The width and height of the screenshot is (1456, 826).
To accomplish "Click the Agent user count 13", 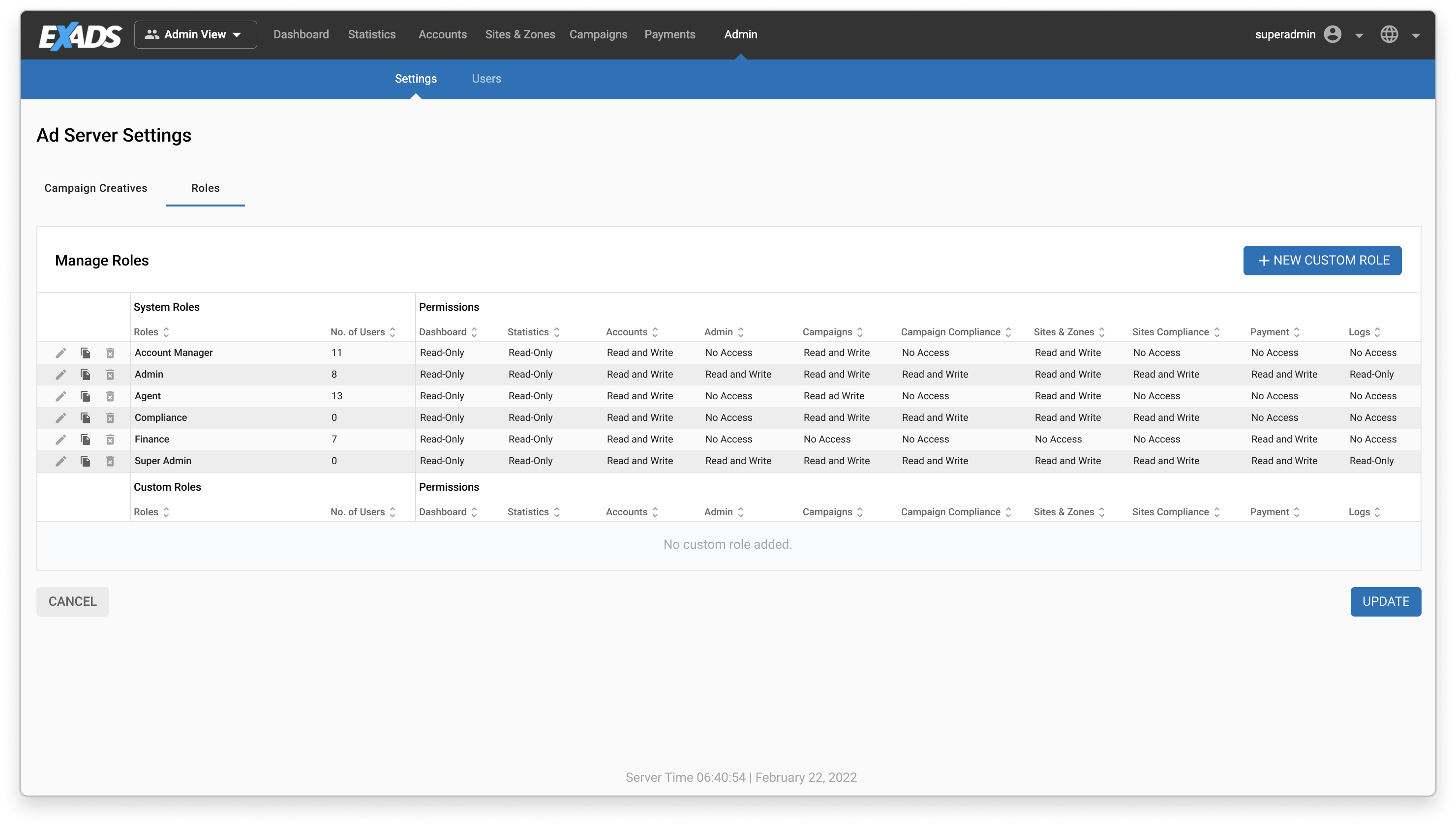I will point(336,396).
